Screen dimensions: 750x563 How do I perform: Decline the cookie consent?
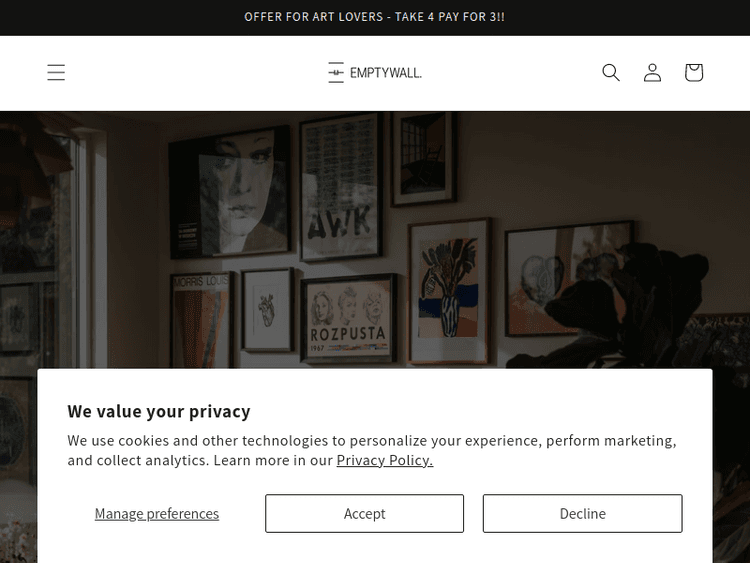(582, 514)
